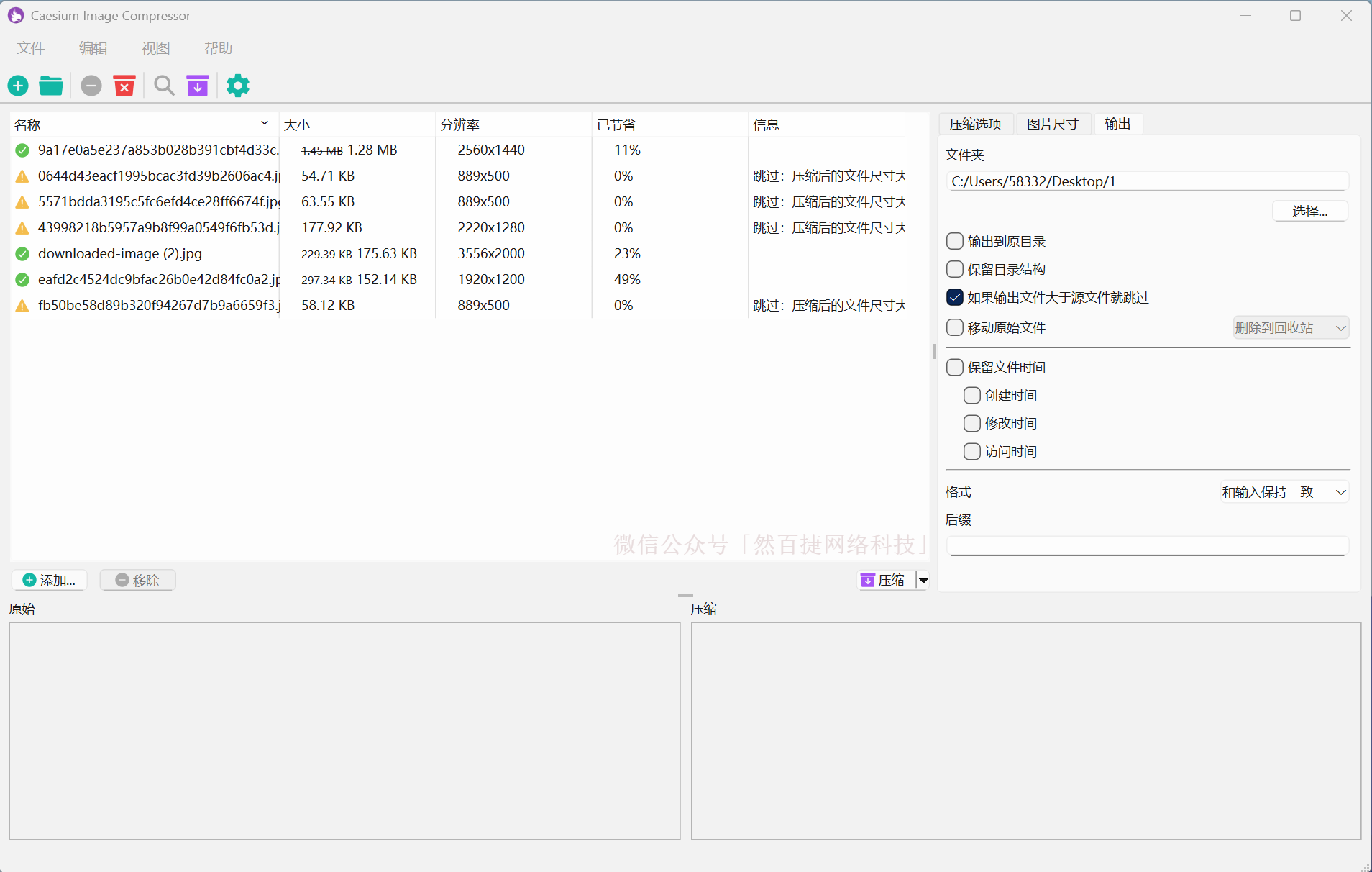Expand the arrow next to 压缩 button
1372x872 pixels.
(x=923, y=581)
